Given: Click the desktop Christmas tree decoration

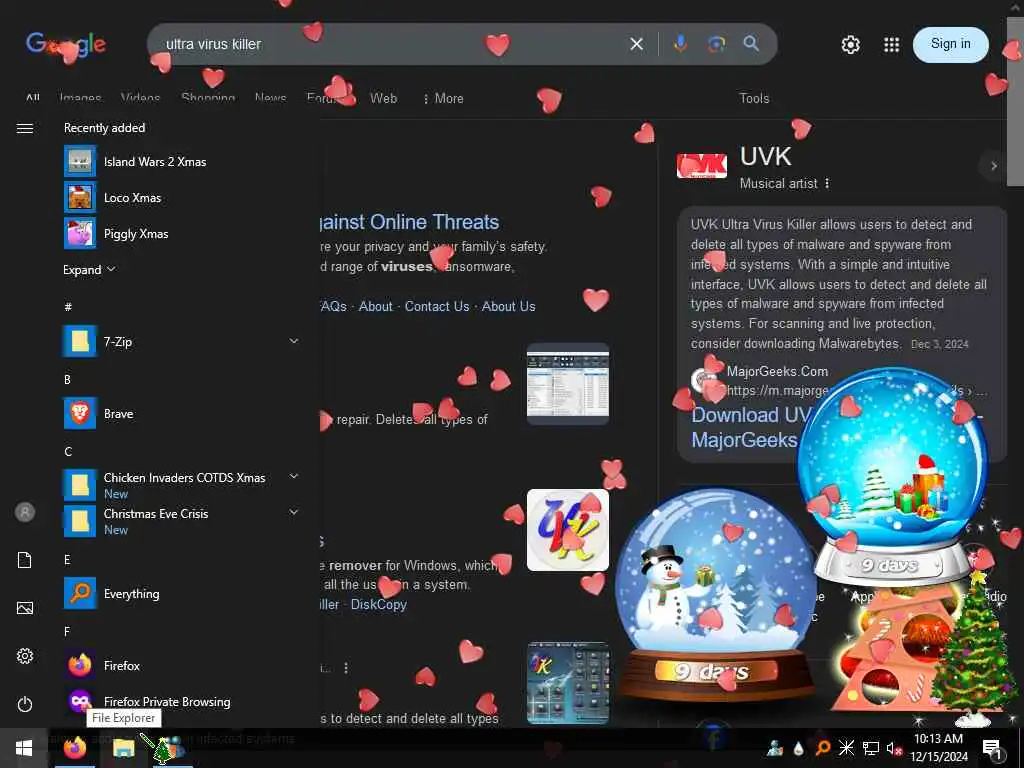Looking at the screenshot, I should tap(975, 648).
